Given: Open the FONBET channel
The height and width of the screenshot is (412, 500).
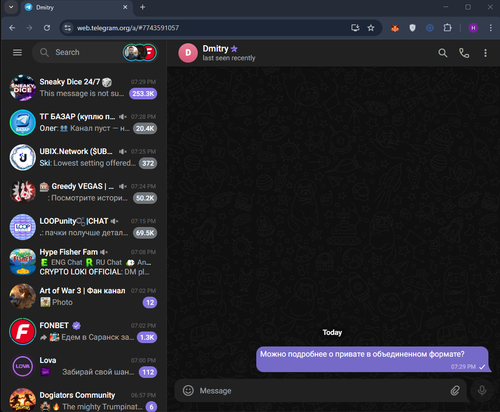Looking at the screenshot, I should coord(83,331).
